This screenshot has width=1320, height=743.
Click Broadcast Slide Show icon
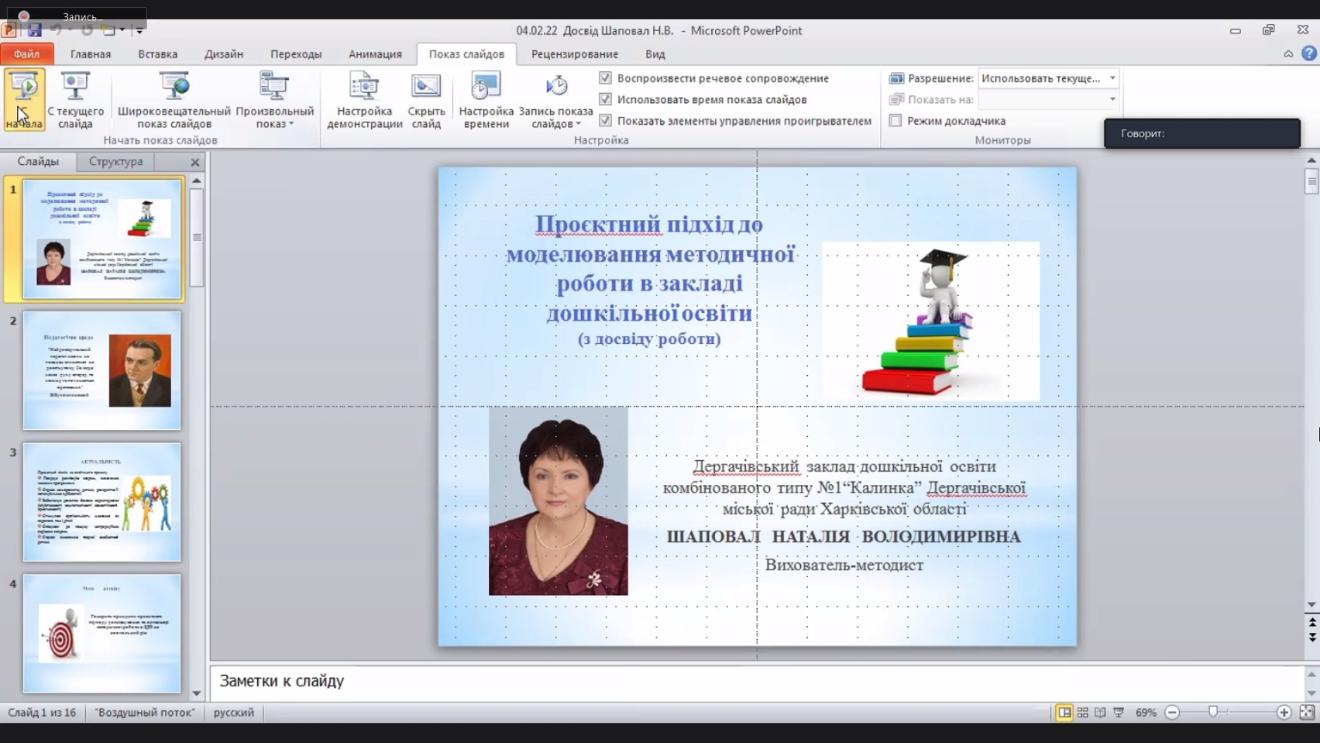pos(174,98)
